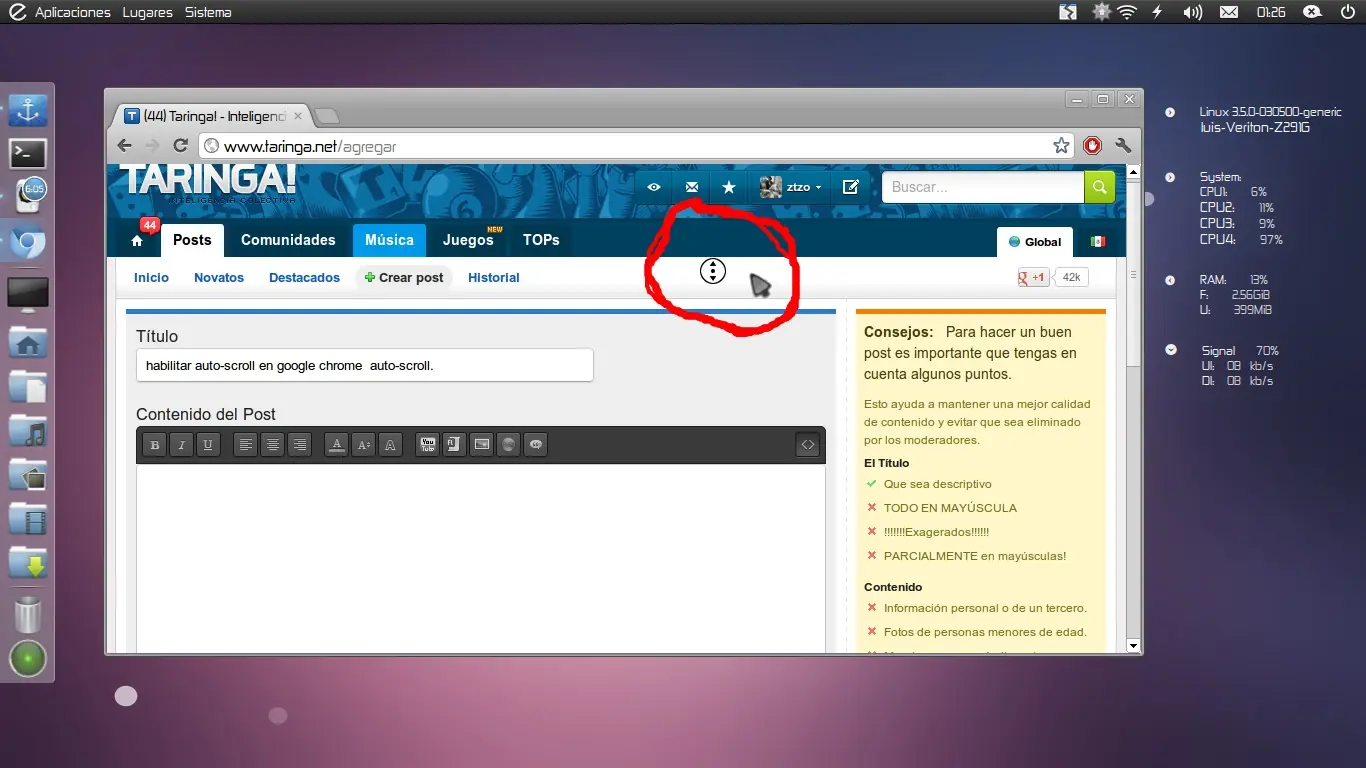This screenshot has height=768, width=1366.
Task: Select the Música tab
Action: (389, 240)
